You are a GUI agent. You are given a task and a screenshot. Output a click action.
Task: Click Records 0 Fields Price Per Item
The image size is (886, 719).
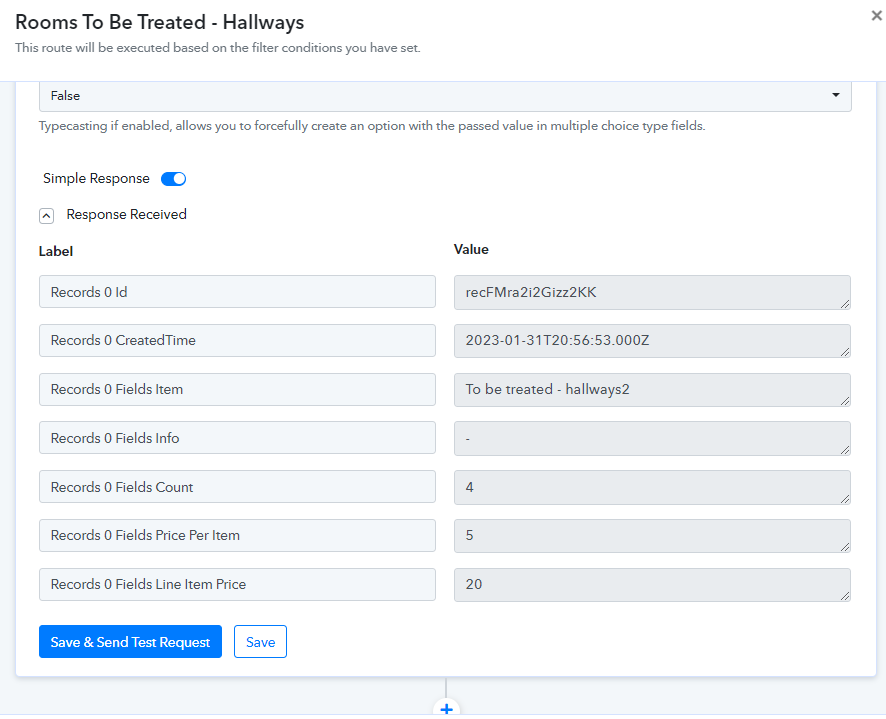[x=237, y=535]
